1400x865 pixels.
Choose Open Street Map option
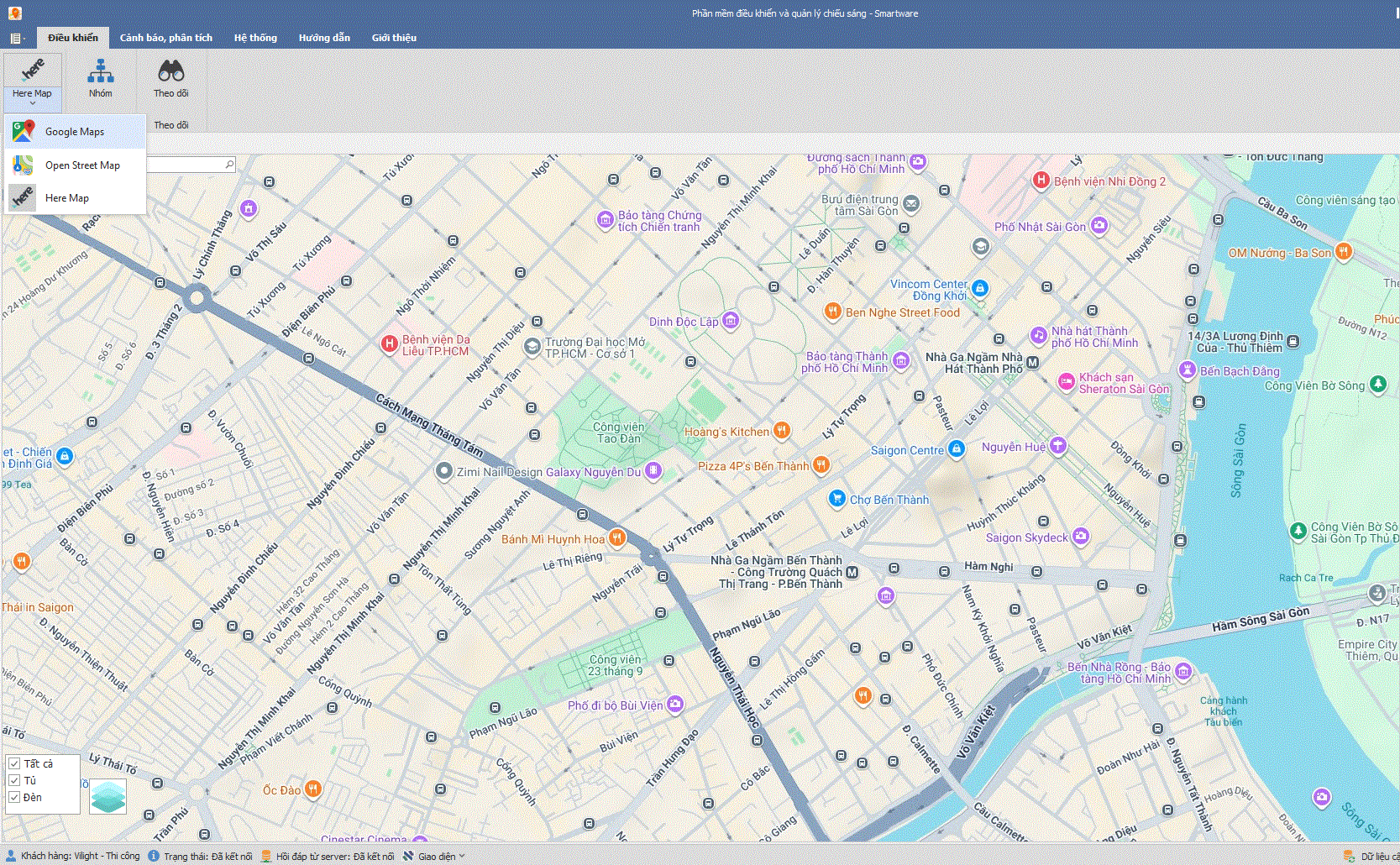[x=82, y=165]
